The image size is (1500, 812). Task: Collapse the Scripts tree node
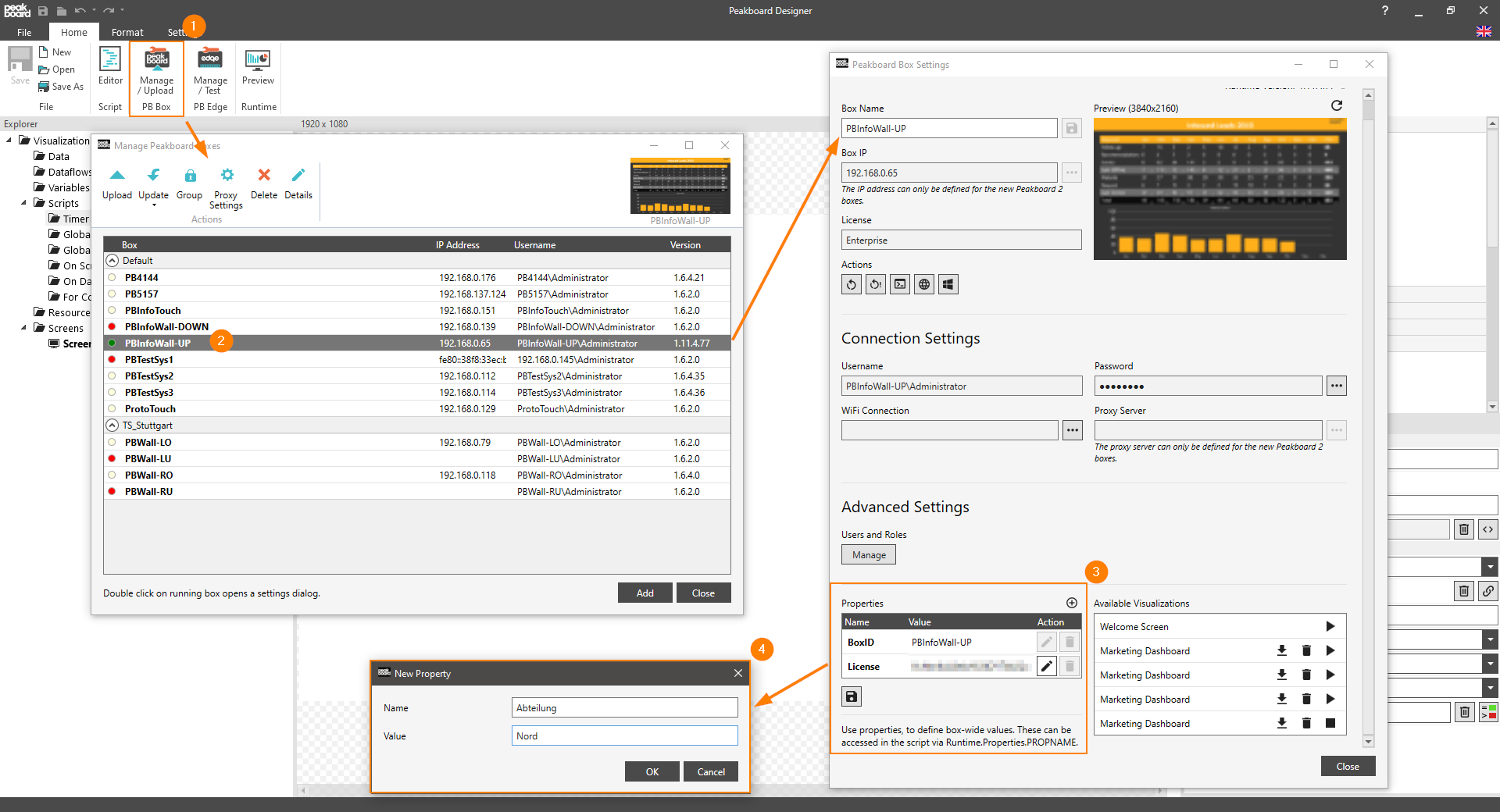(x=23, y=203)
